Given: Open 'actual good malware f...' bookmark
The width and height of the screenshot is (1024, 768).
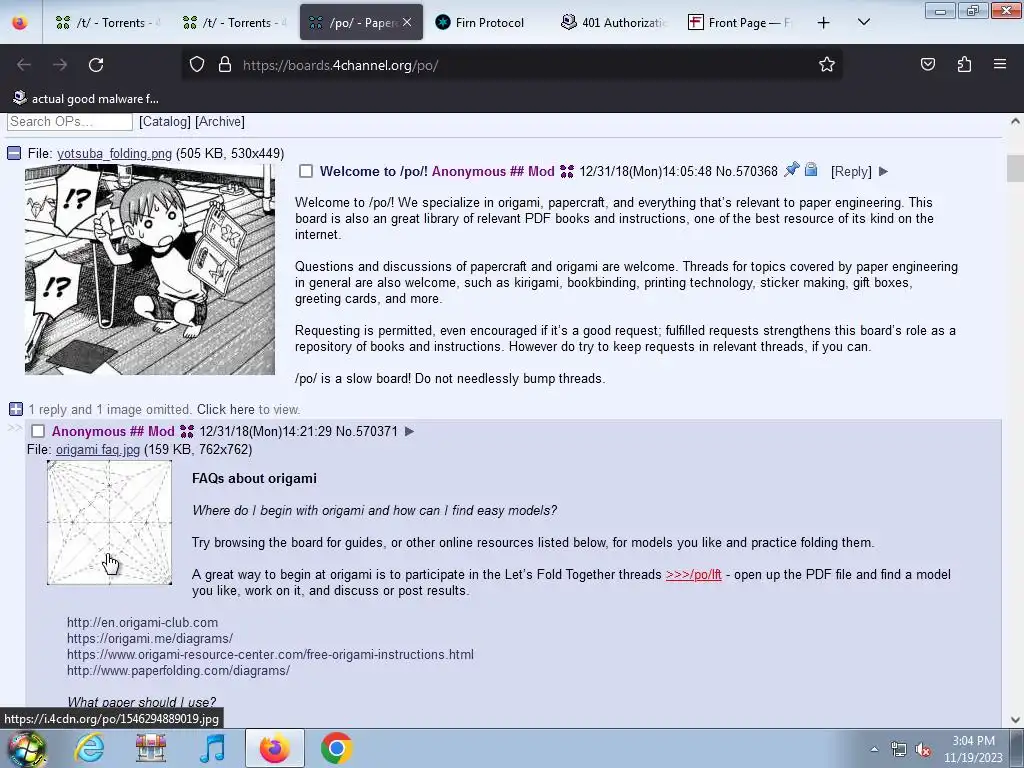Looking at the screenshot, I should (86, 99).
